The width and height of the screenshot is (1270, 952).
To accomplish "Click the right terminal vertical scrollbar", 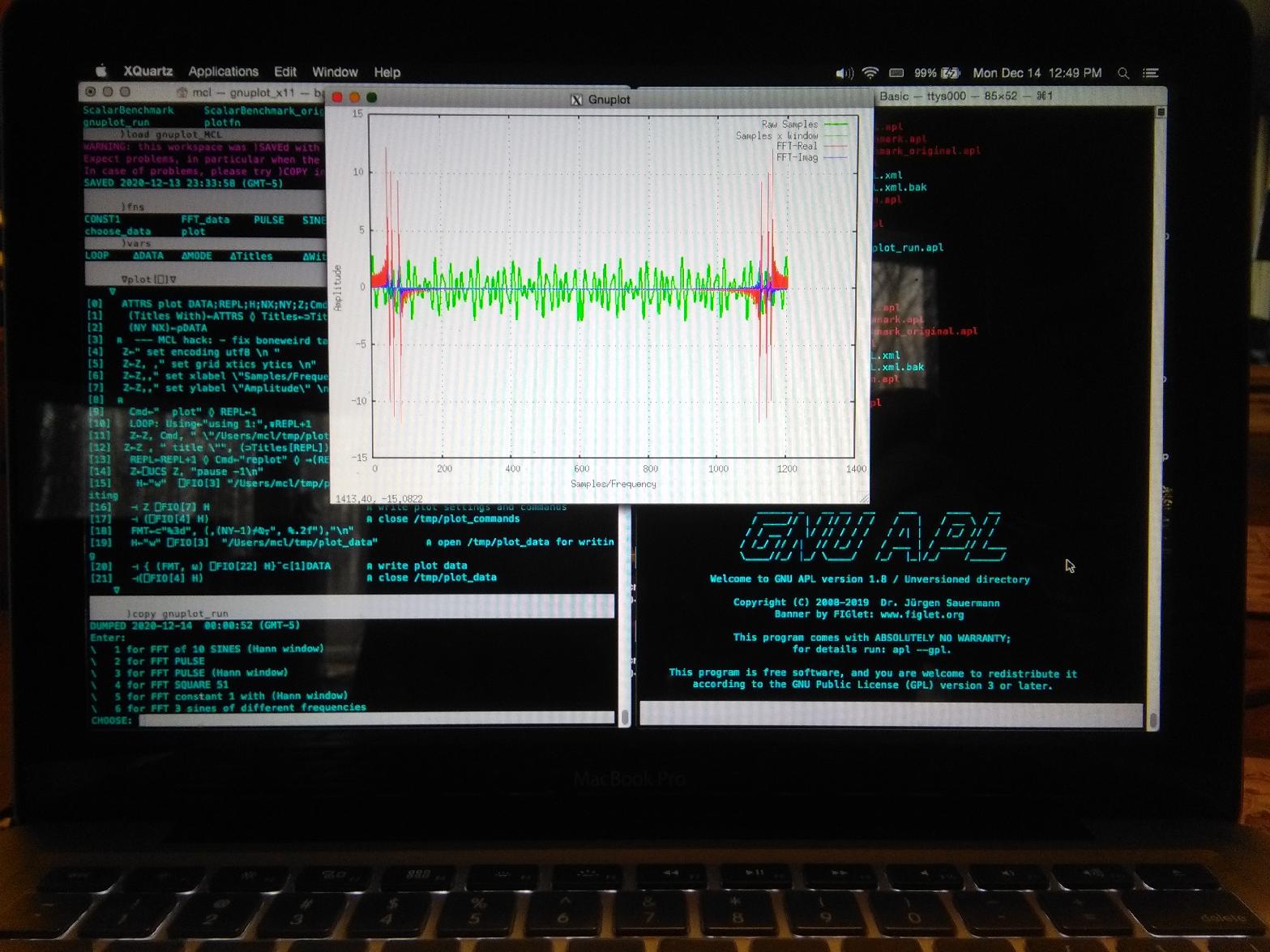I will 1153,719.
